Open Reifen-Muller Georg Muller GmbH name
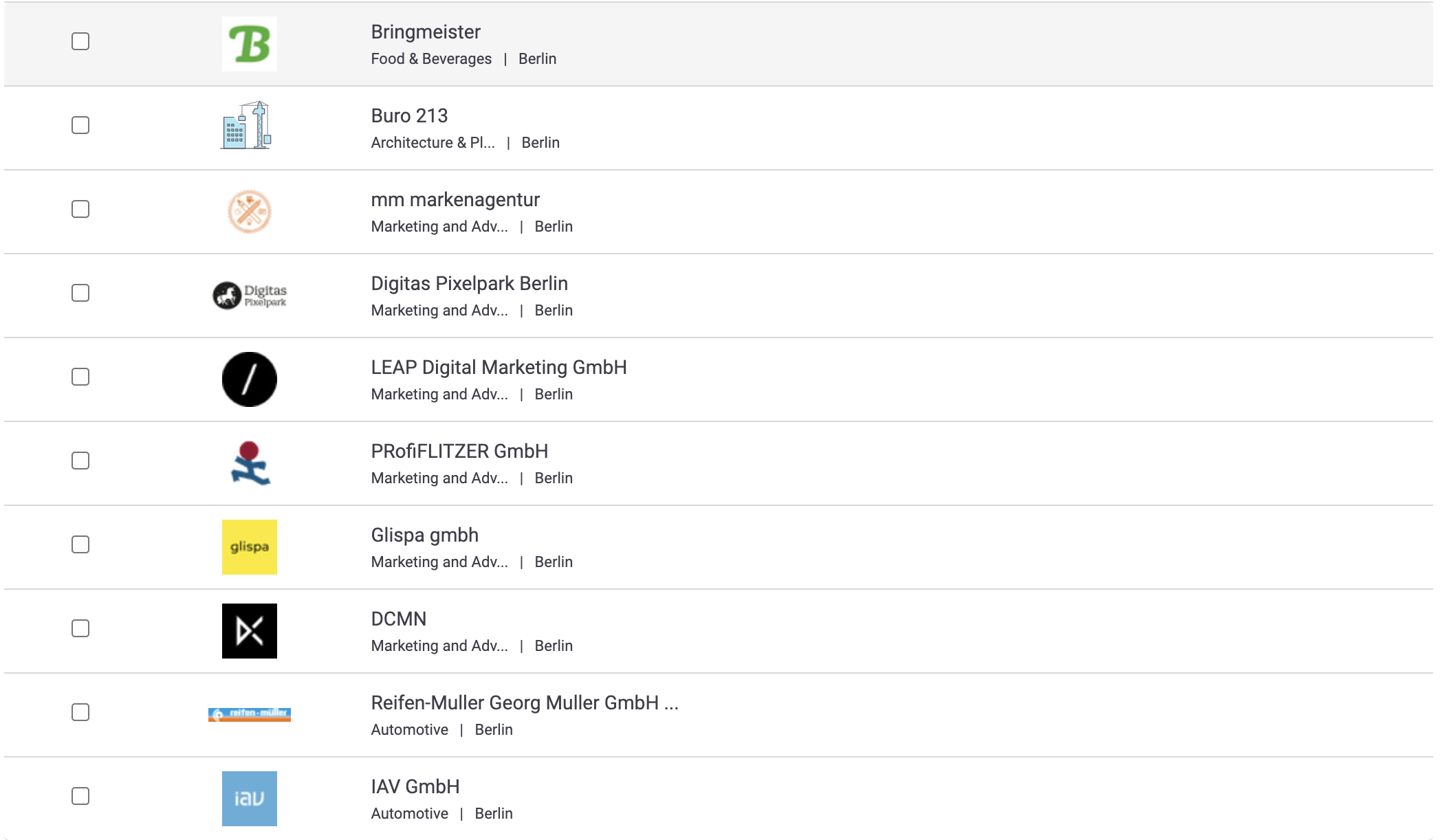Image resolution: width=1442 pixels, height=840 pixels. click(525, 703)
